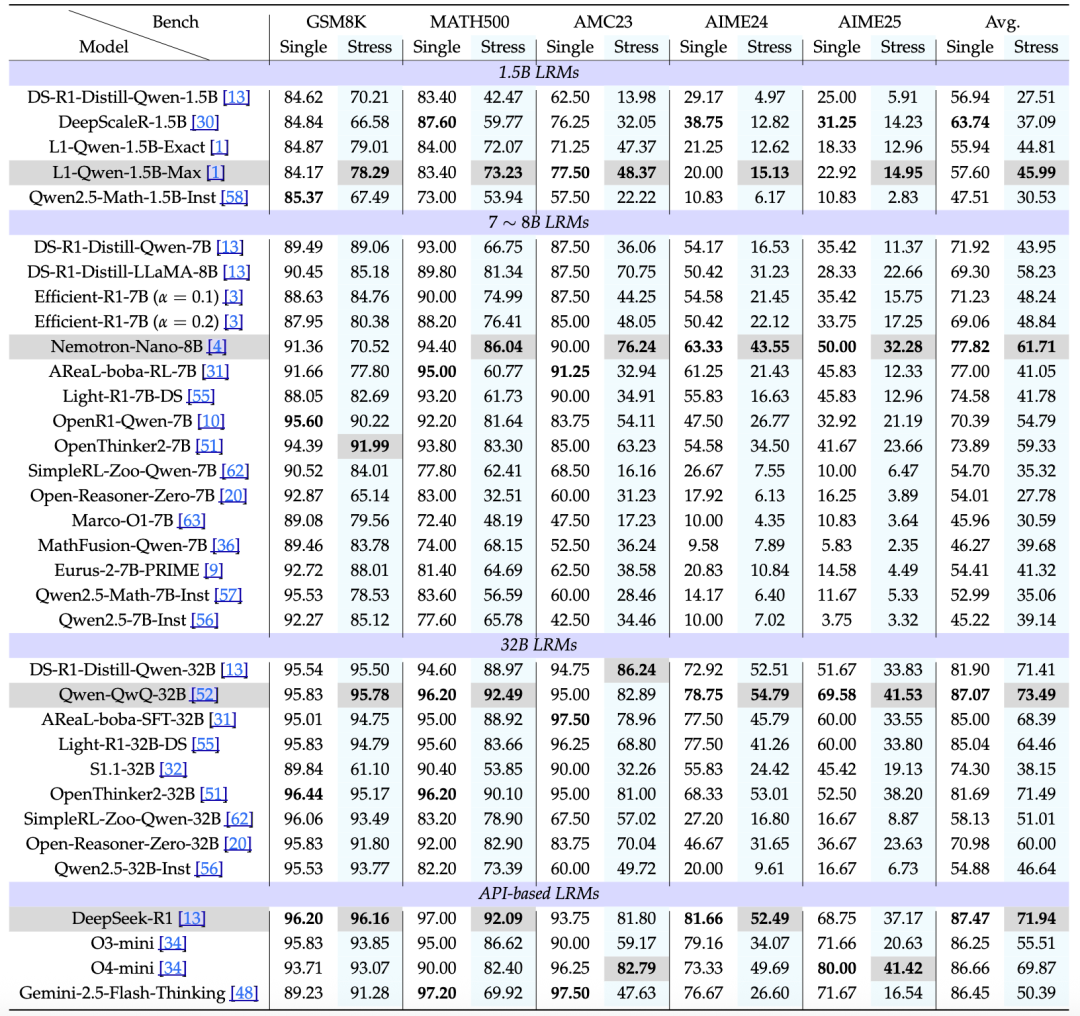Follow reference [55] after Light-R1-32B-DS
This screenshot has height=1016, width=1080.
(x=205, y=744)
